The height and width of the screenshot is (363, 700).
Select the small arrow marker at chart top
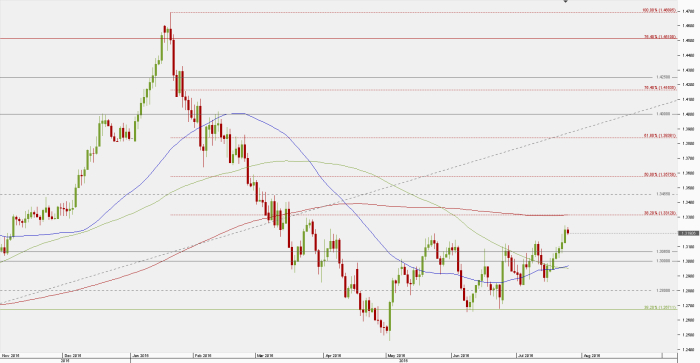pyautogui.click(x=565, y=1)
